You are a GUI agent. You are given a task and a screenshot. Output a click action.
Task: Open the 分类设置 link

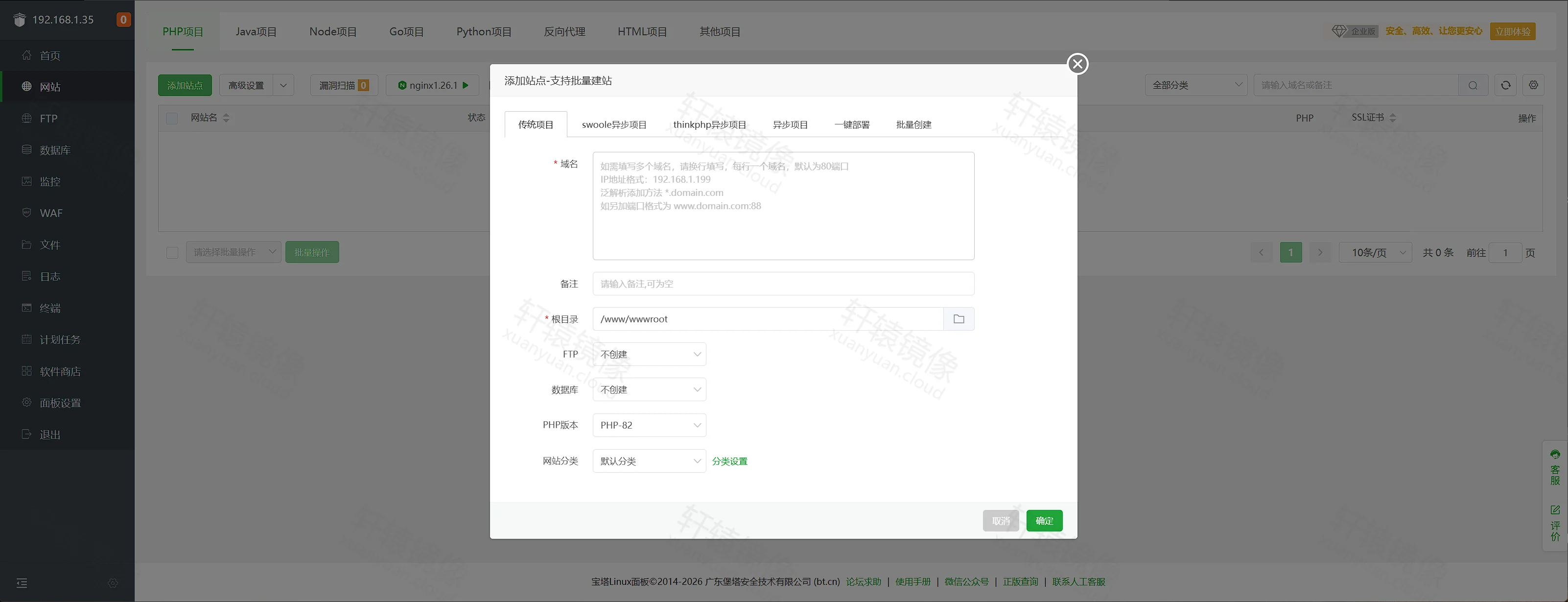coord(730,461)
